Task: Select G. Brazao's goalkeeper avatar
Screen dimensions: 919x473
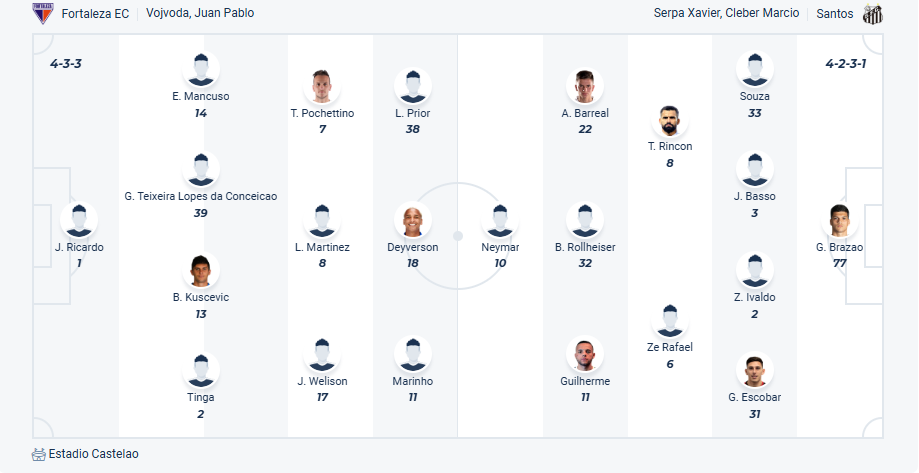Action: tap(840, 221)
